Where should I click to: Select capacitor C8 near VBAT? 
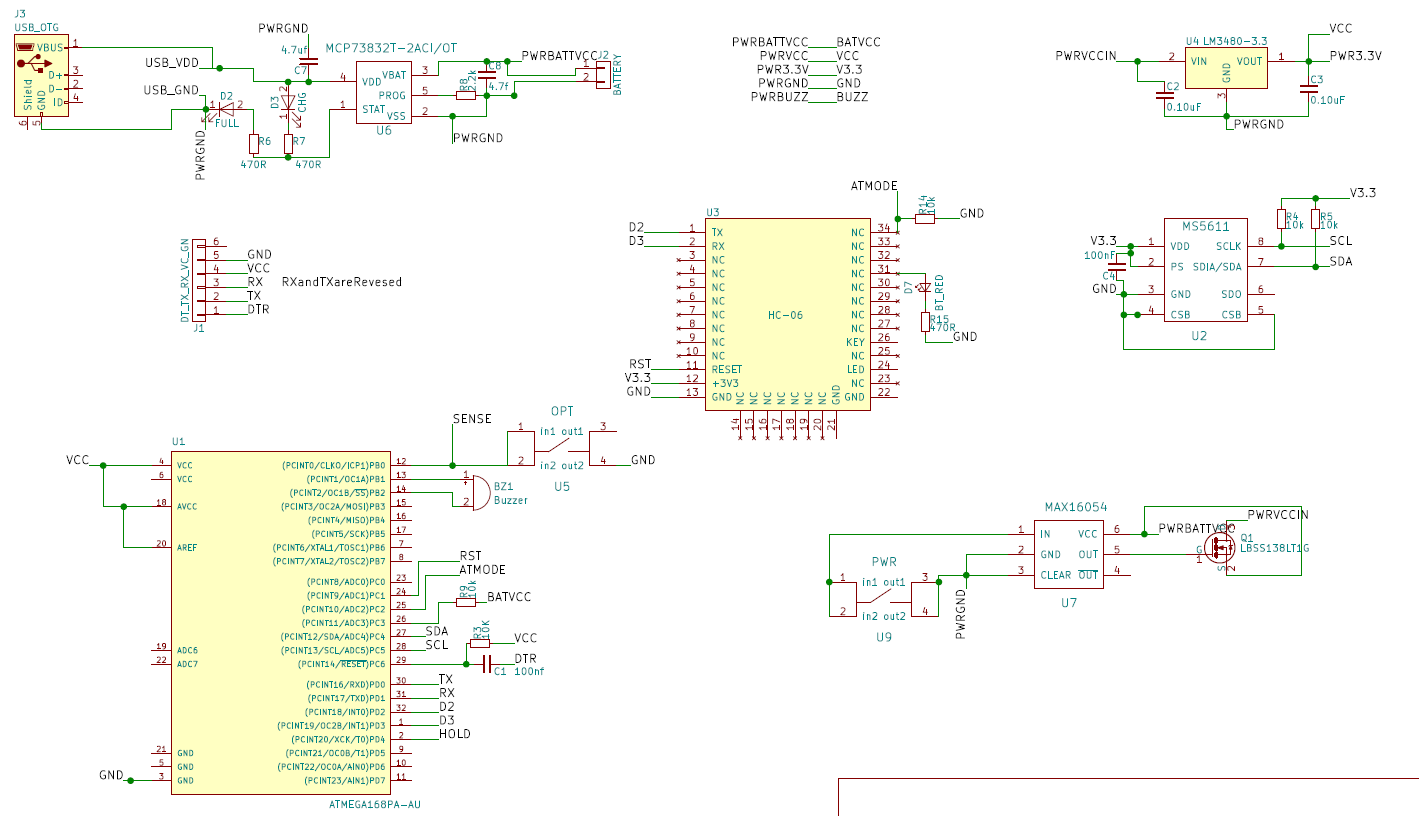pos(487,77)
